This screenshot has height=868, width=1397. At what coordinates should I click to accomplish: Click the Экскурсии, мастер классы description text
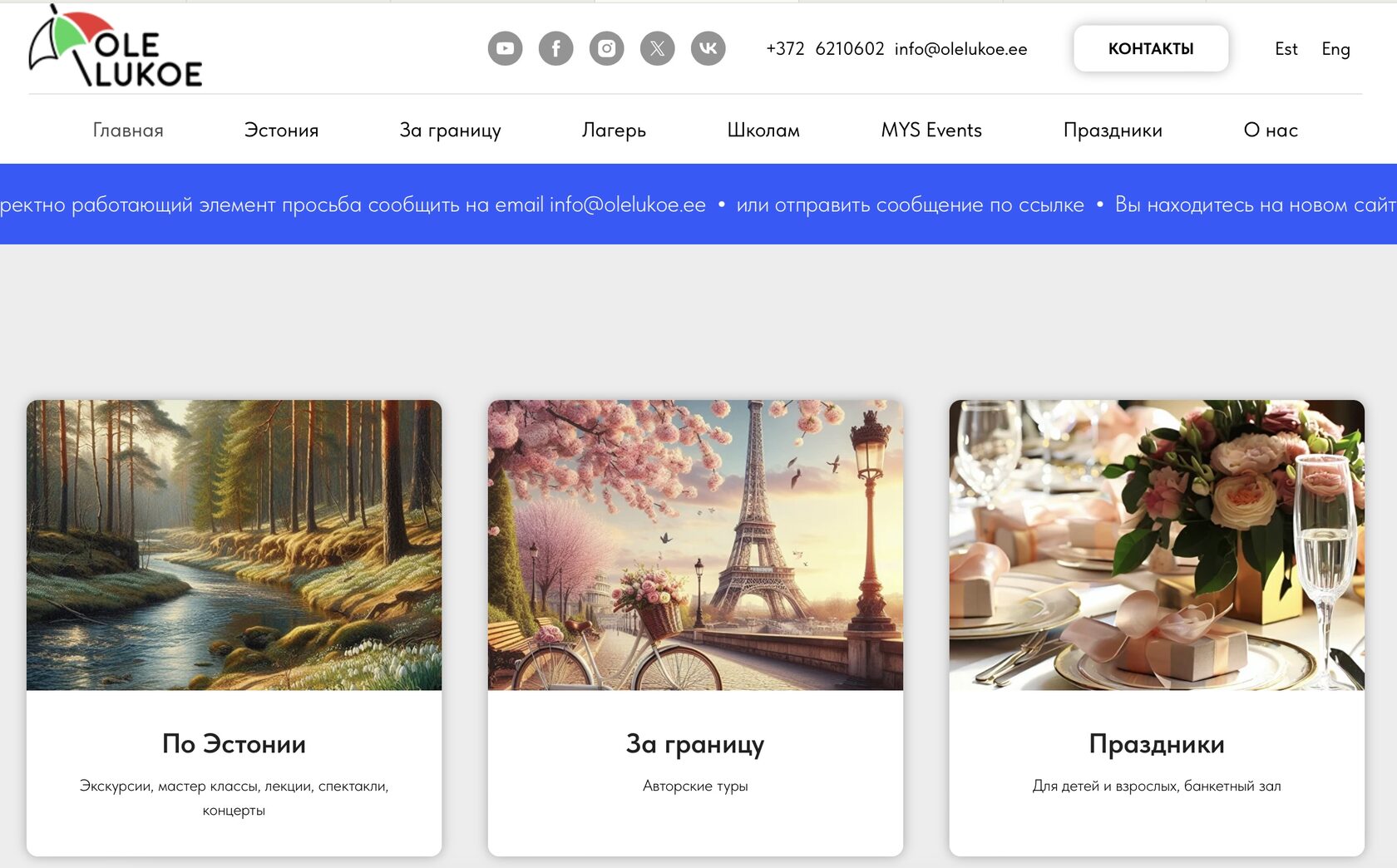pyautogui.click(x=234, y=798)
